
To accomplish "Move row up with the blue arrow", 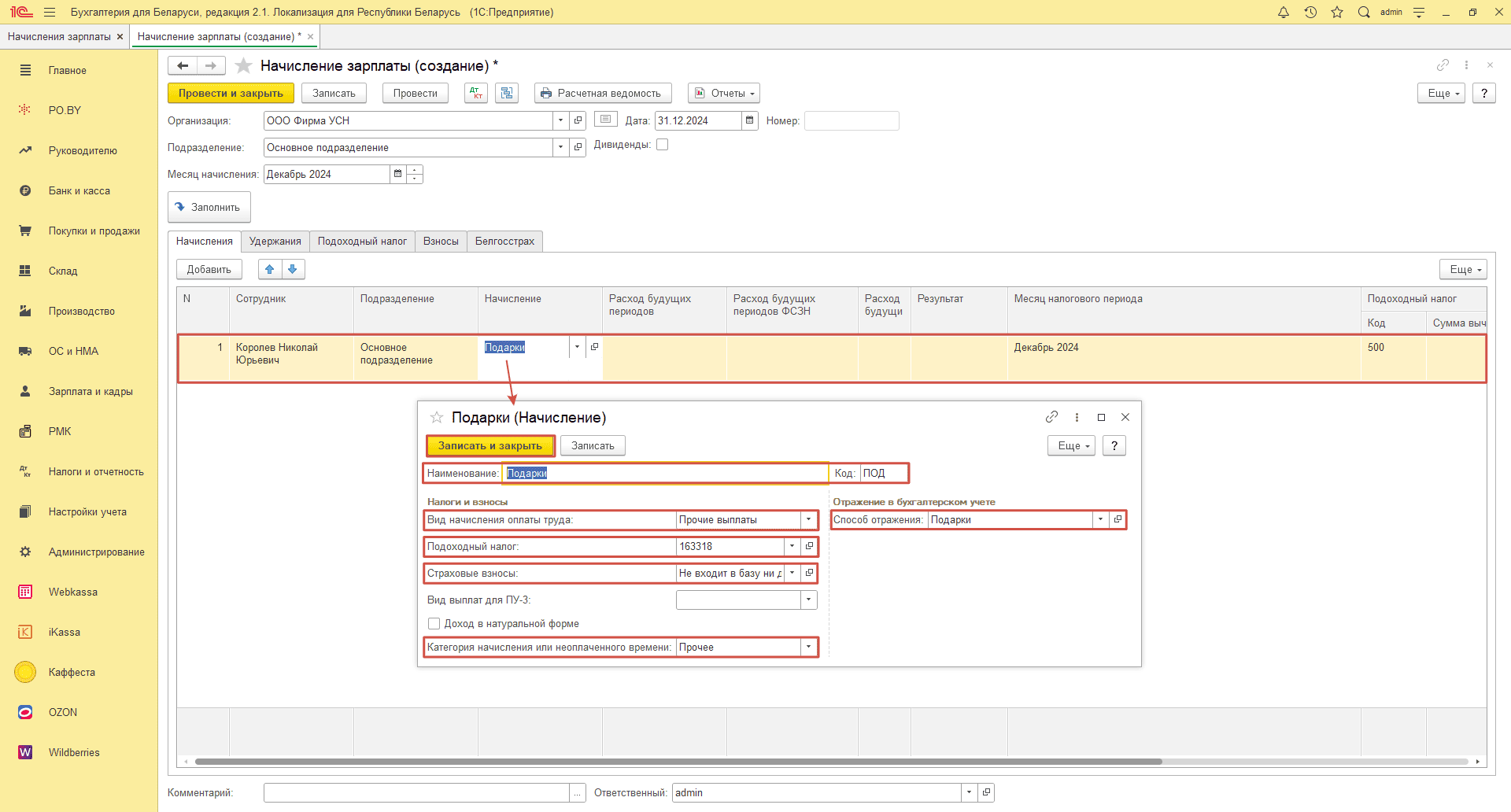I will click(x=270, y=269).
